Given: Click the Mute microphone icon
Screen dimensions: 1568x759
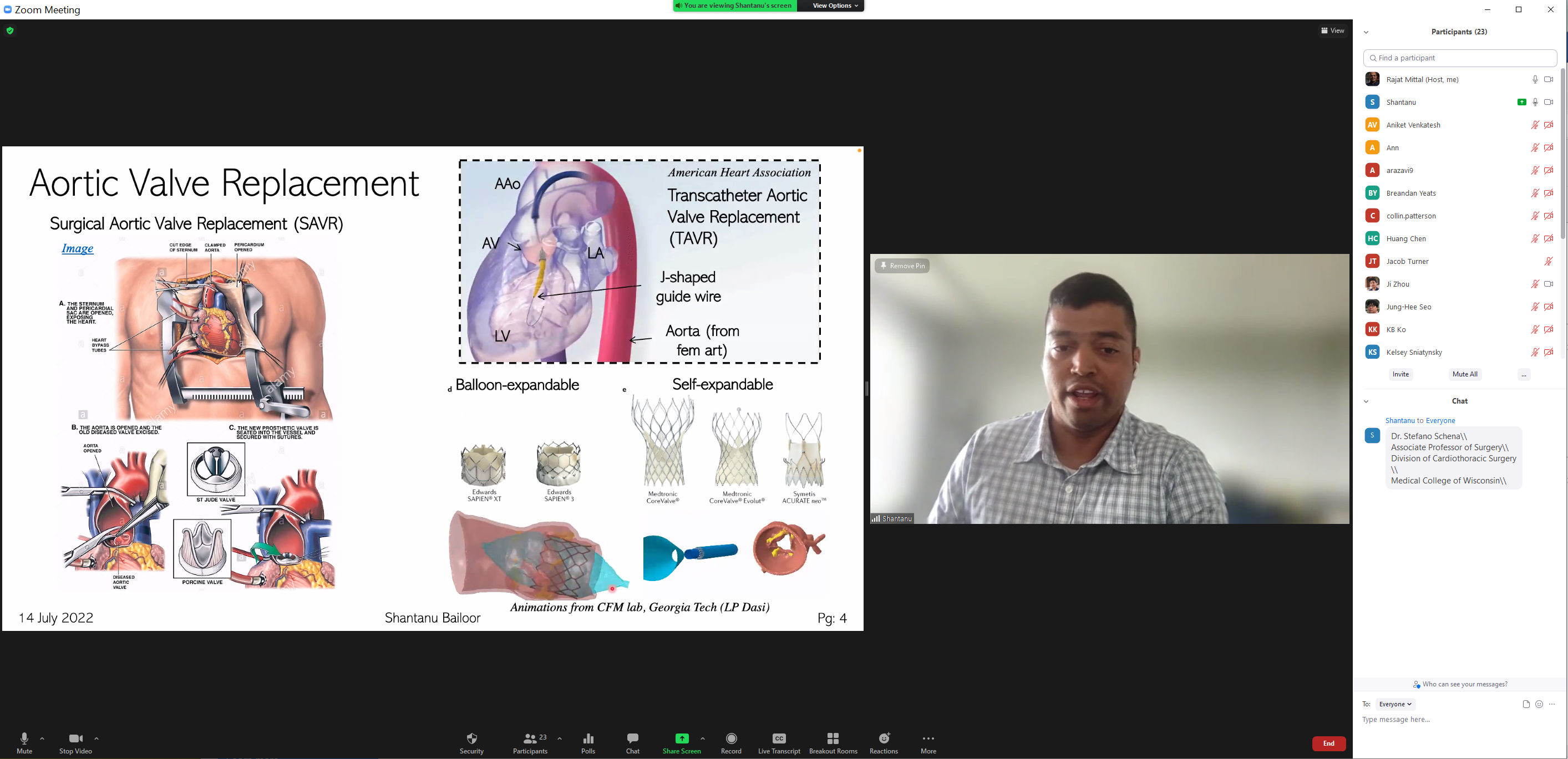Looking at the screenshot, I should tap(24, 738).
